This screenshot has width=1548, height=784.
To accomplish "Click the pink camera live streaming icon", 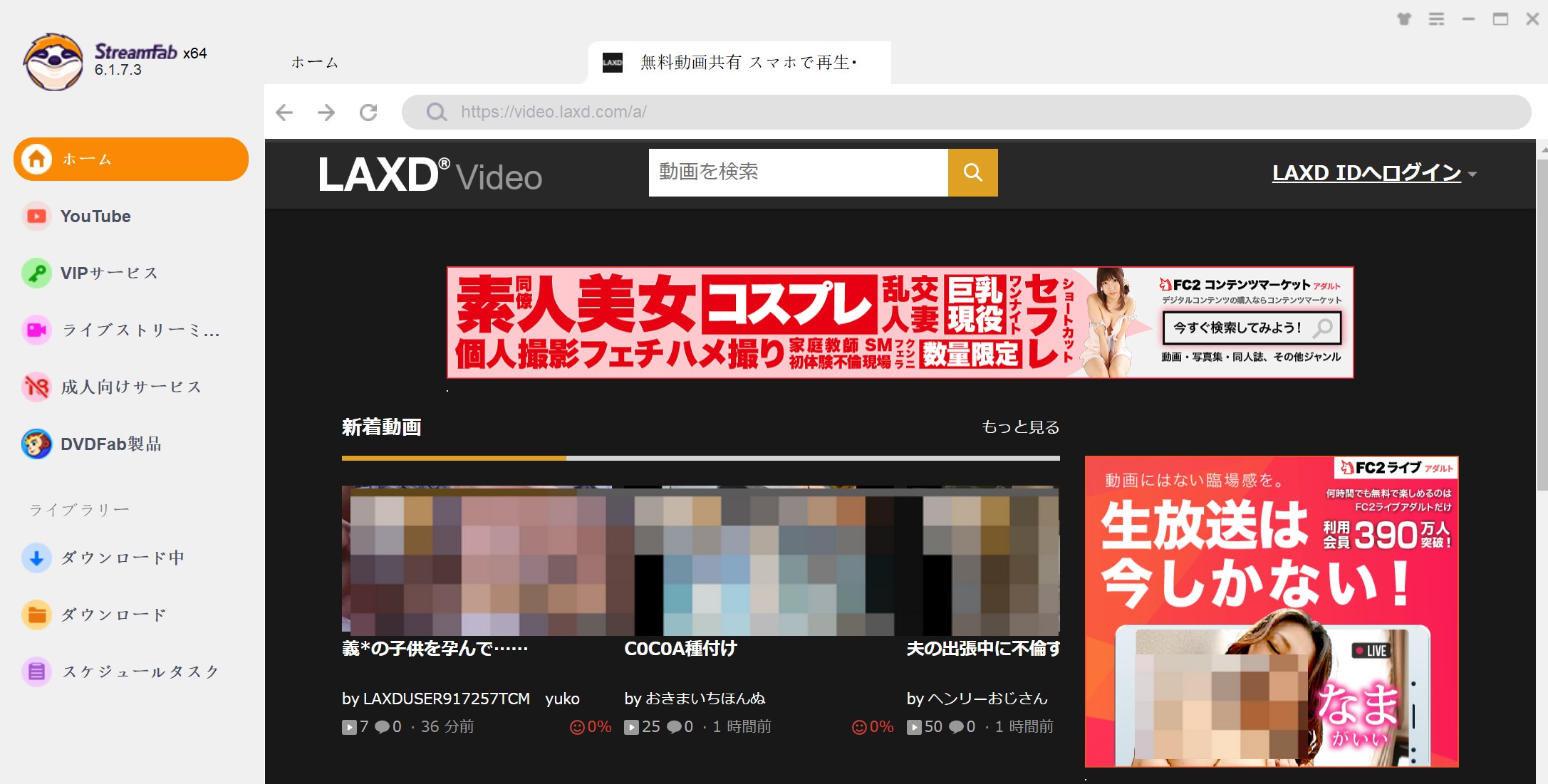I will (36, 330).
